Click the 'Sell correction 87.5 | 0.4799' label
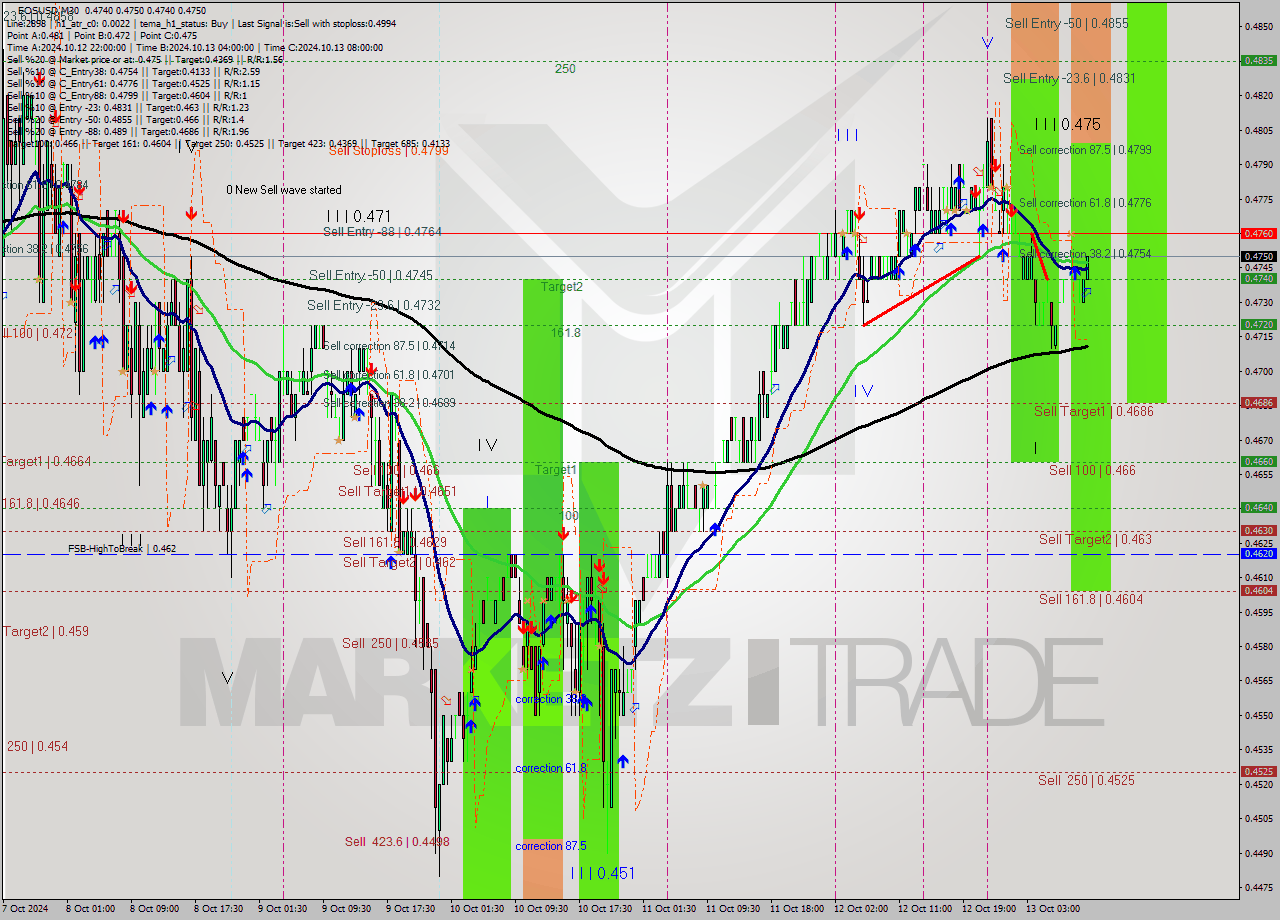Image resolution: width=1280 pixels, height=920 pixels. tap(1085, 150)
